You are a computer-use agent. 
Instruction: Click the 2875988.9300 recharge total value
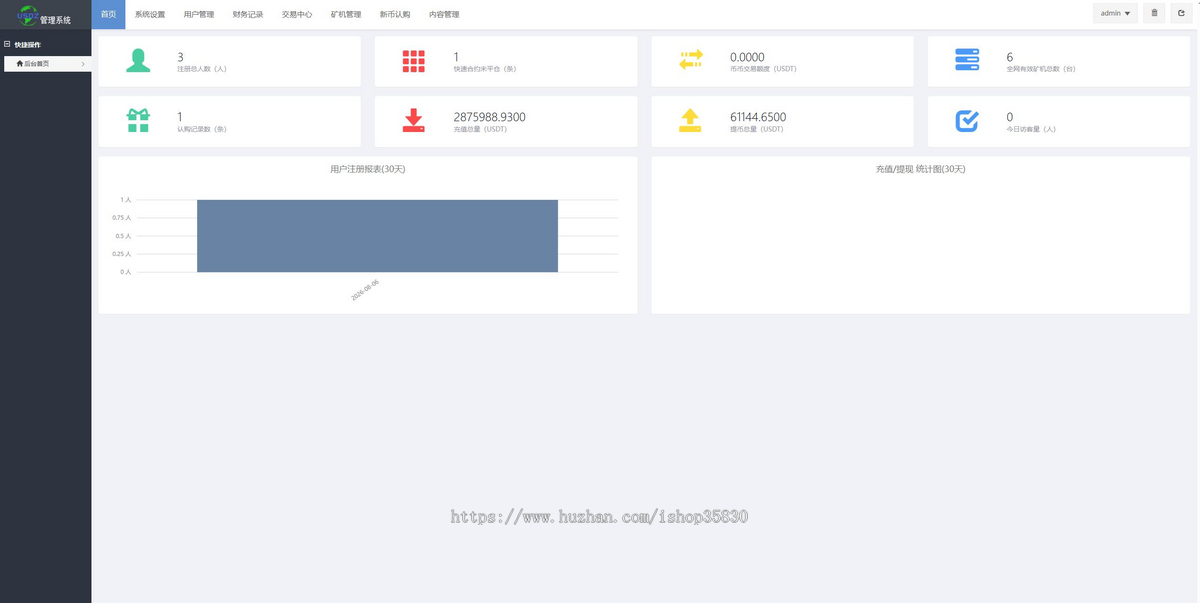pos(489,117)
